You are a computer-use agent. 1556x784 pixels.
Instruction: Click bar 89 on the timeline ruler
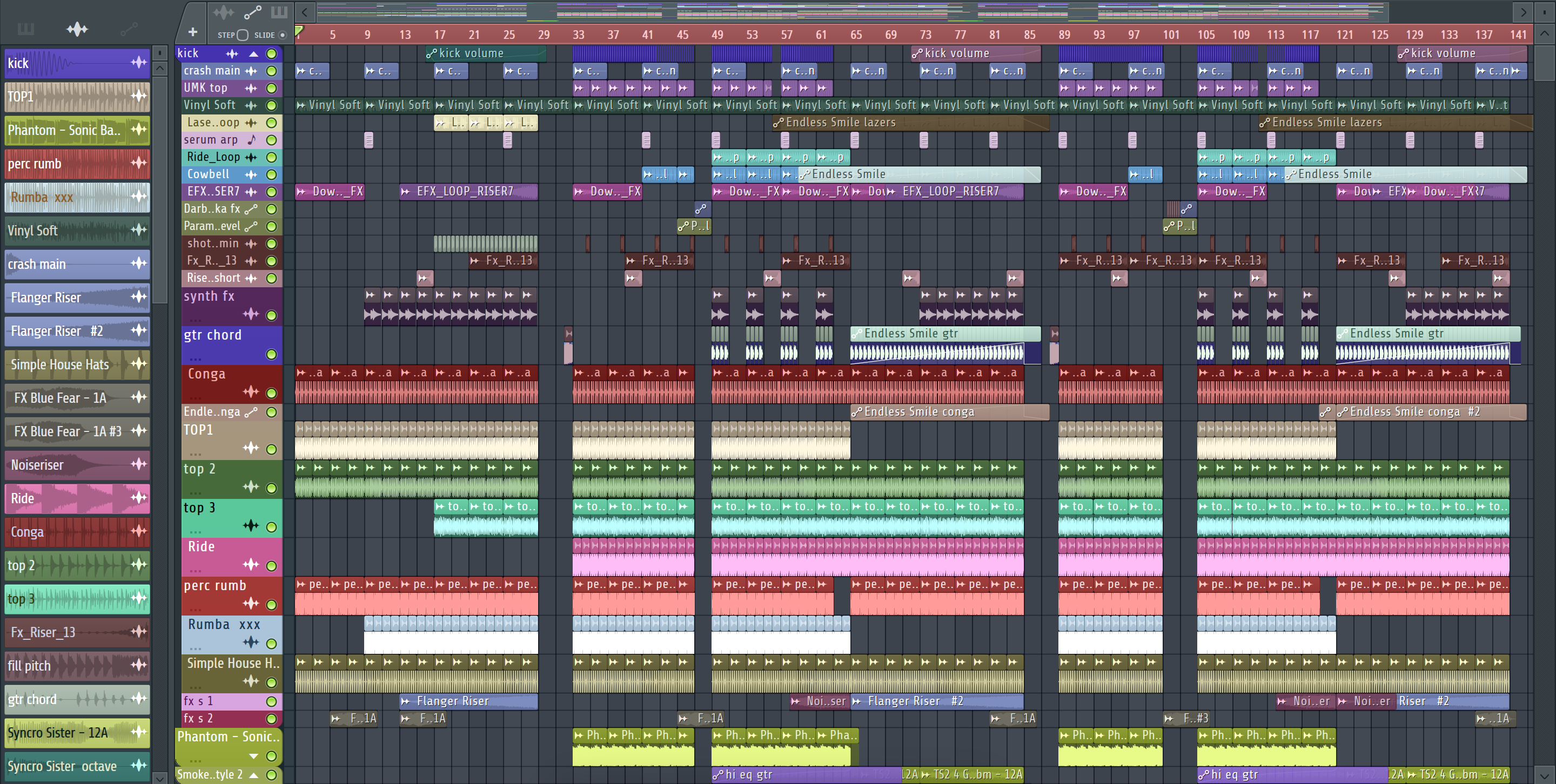tap(1064, 35)
